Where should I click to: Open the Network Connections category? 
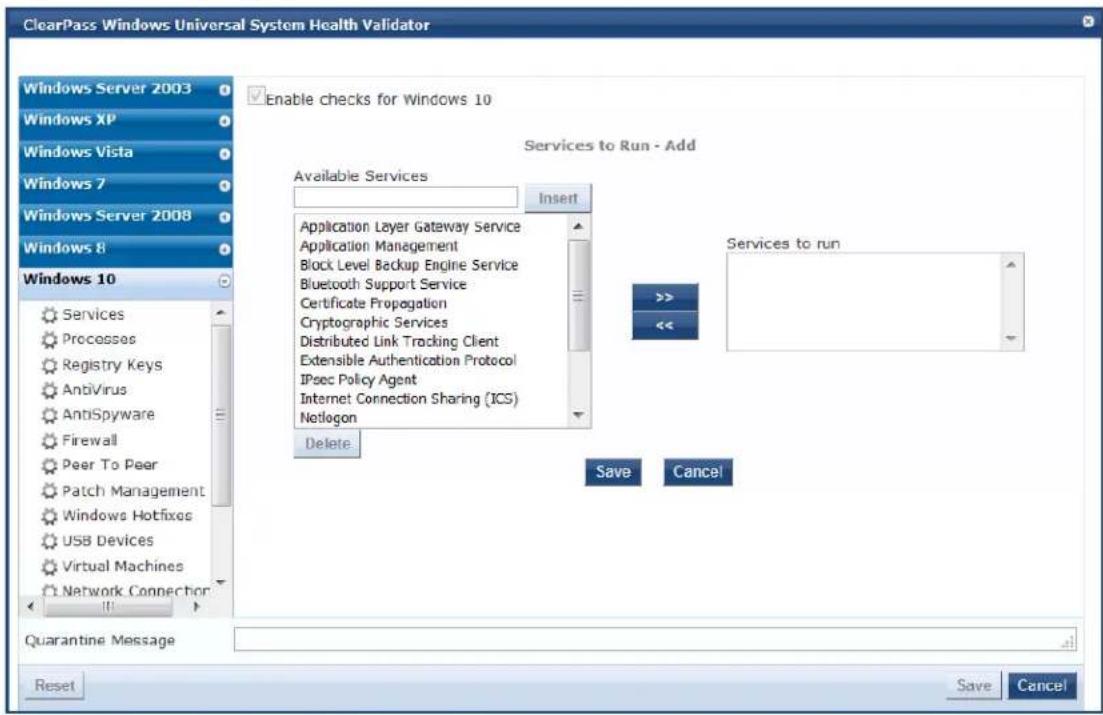click(135, 590)
